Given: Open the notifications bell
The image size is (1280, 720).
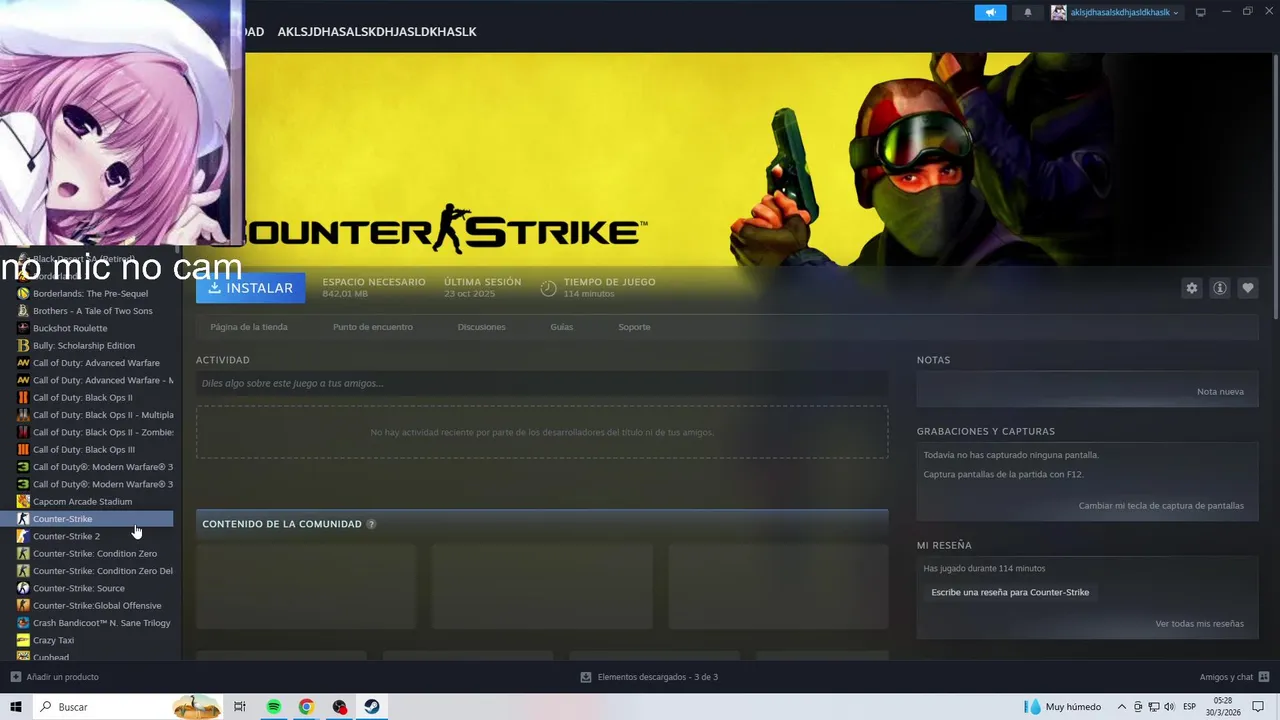Looking at the screenshot, I should click(x=1027, y=13).
